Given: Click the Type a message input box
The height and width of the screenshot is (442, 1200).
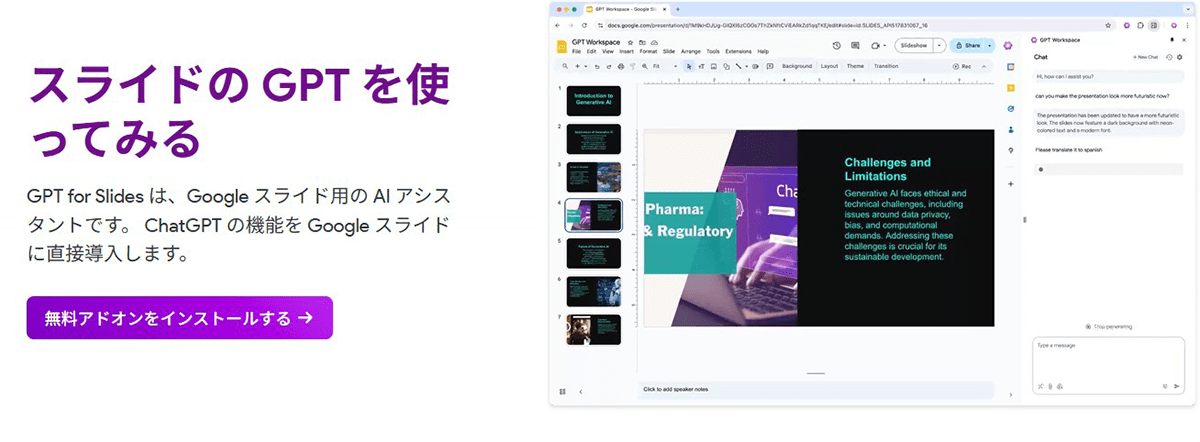Looking at the screenshot, I should (x=1108, y=365).
